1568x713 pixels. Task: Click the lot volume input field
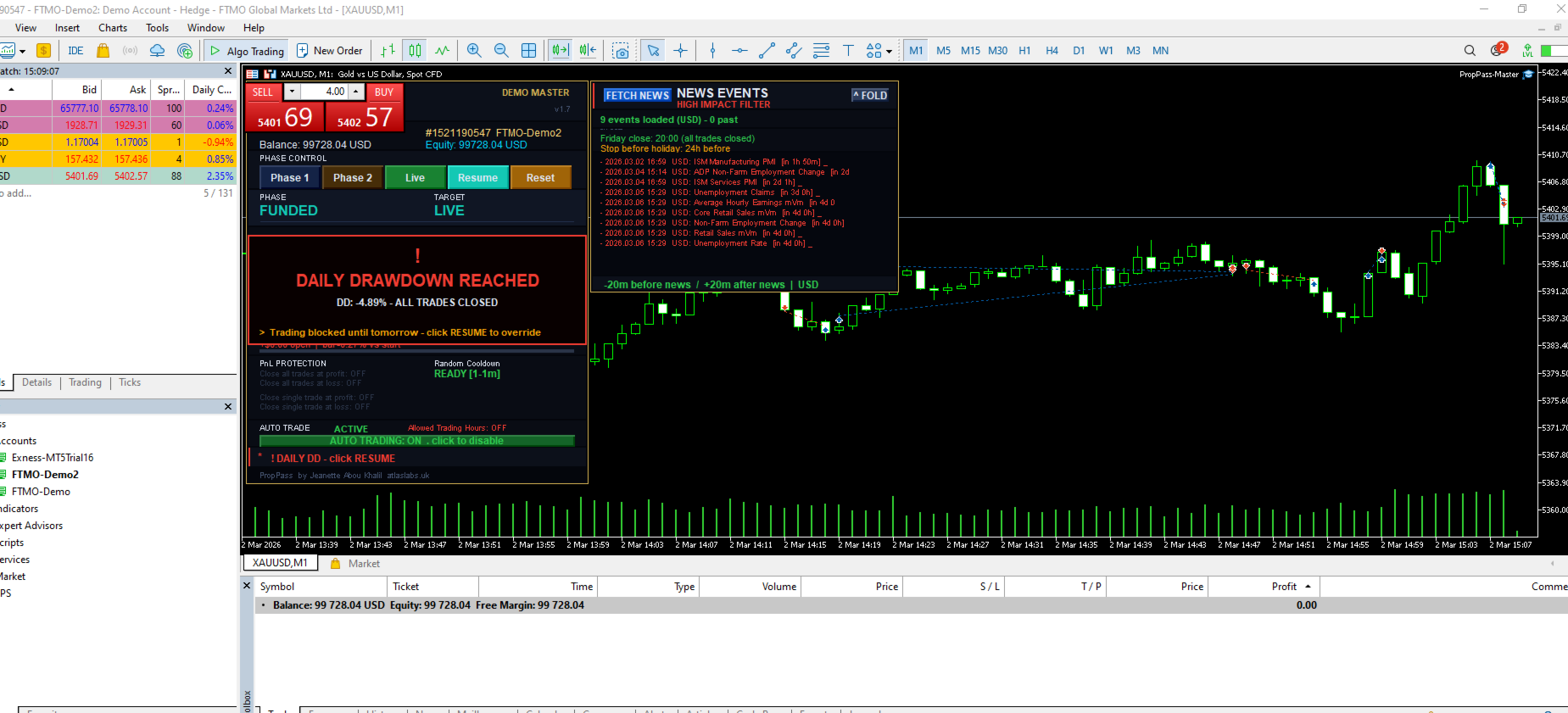(325, 92)
